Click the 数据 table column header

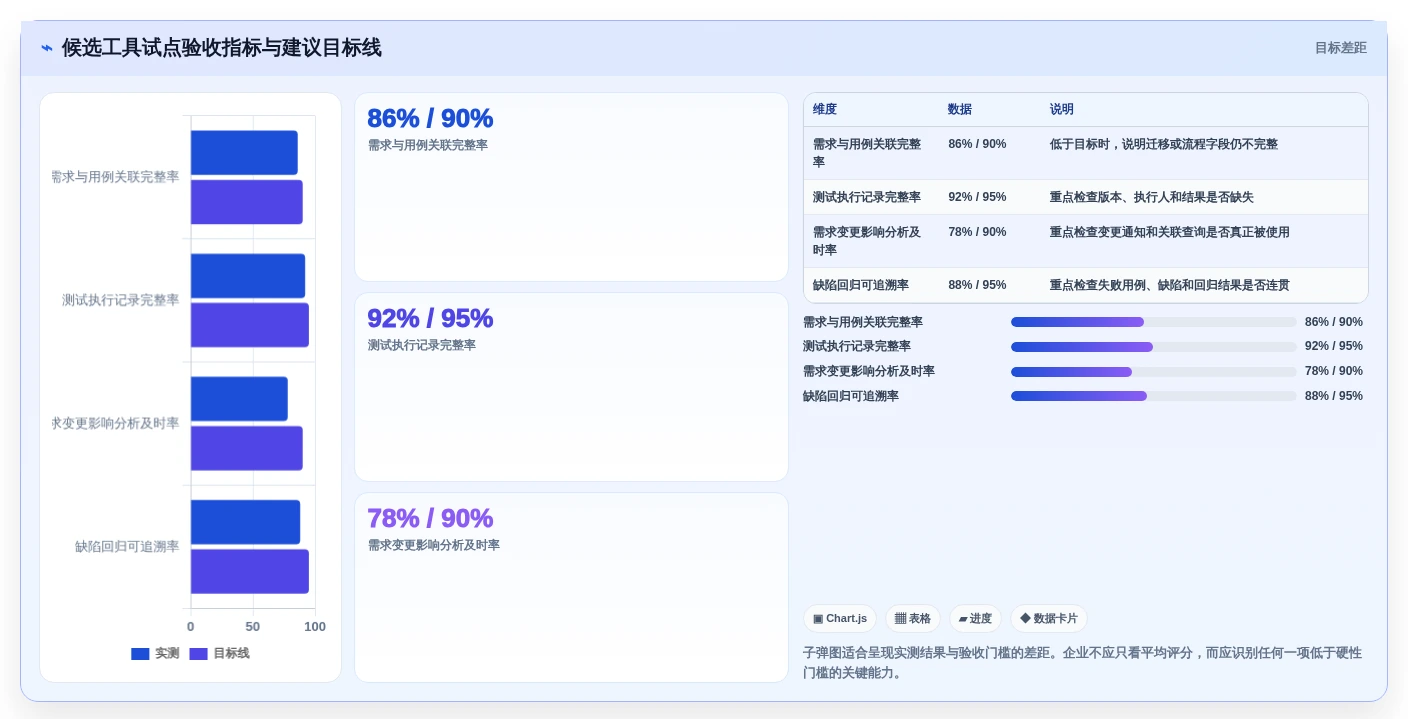coord(960,109)
